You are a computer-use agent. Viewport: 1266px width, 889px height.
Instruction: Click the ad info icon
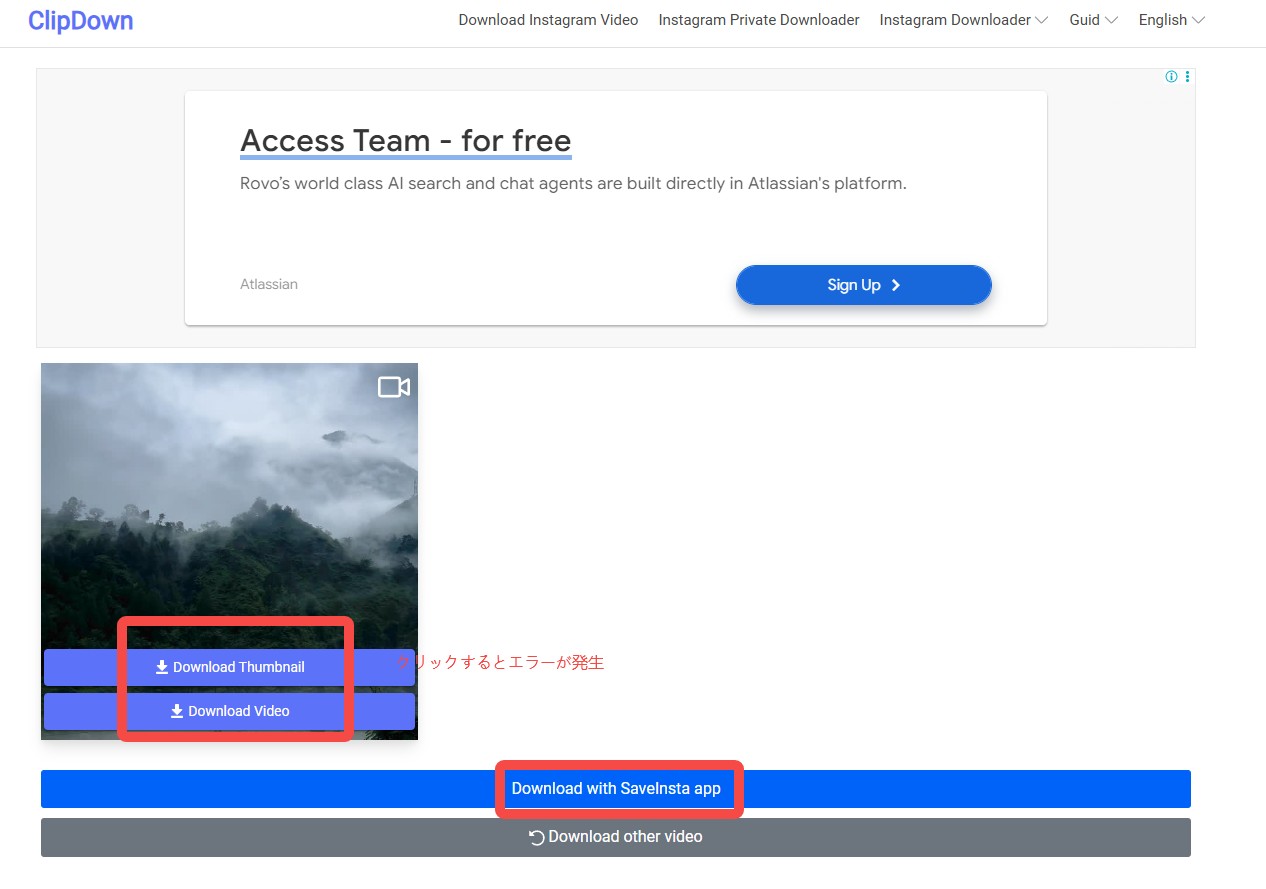coord(1171,77)
